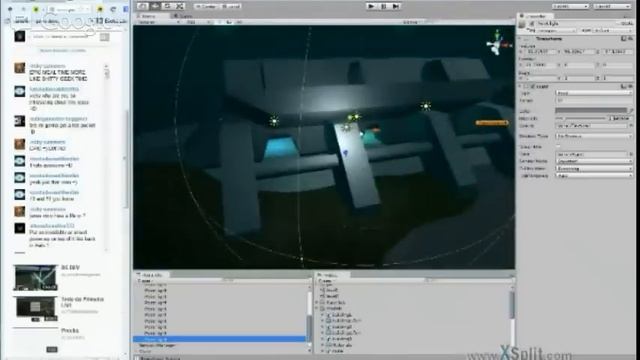Open the Project tab
Viewport: 640px width, 360px height.
[x=332, y=275]
